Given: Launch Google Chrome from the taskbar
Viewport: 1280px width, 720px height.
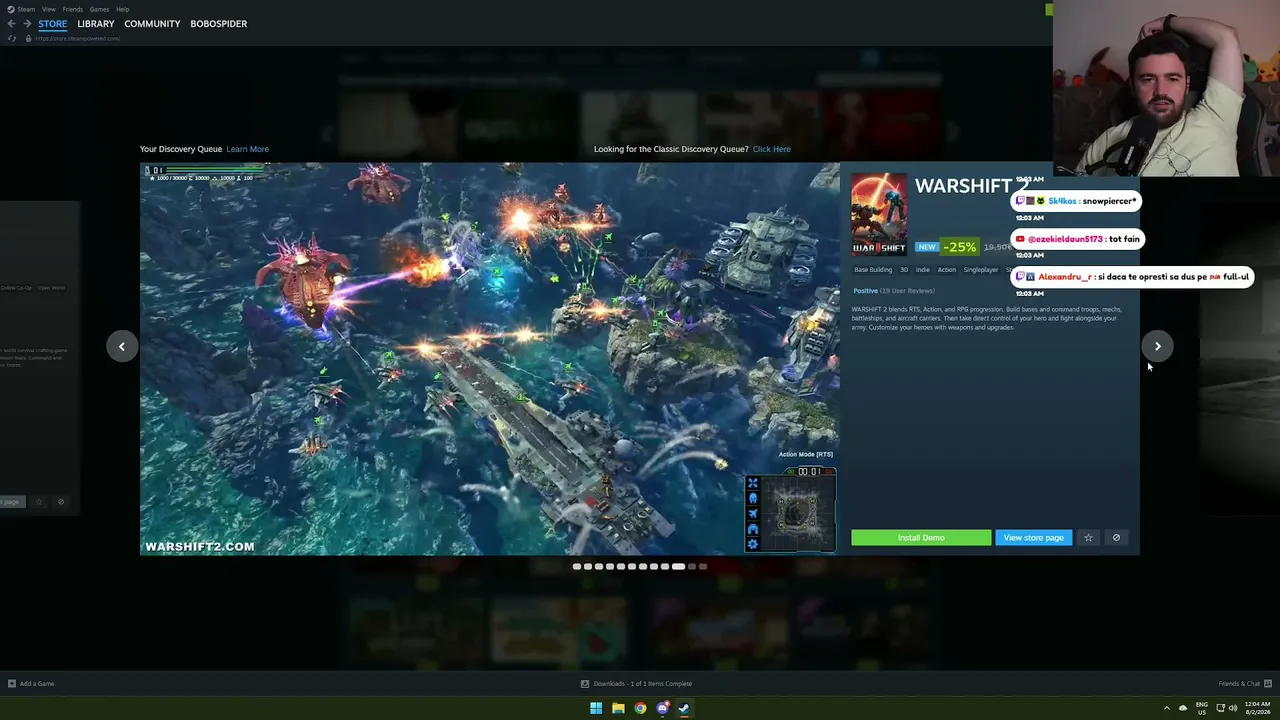Looking at the screenshot, I should 640,708.
